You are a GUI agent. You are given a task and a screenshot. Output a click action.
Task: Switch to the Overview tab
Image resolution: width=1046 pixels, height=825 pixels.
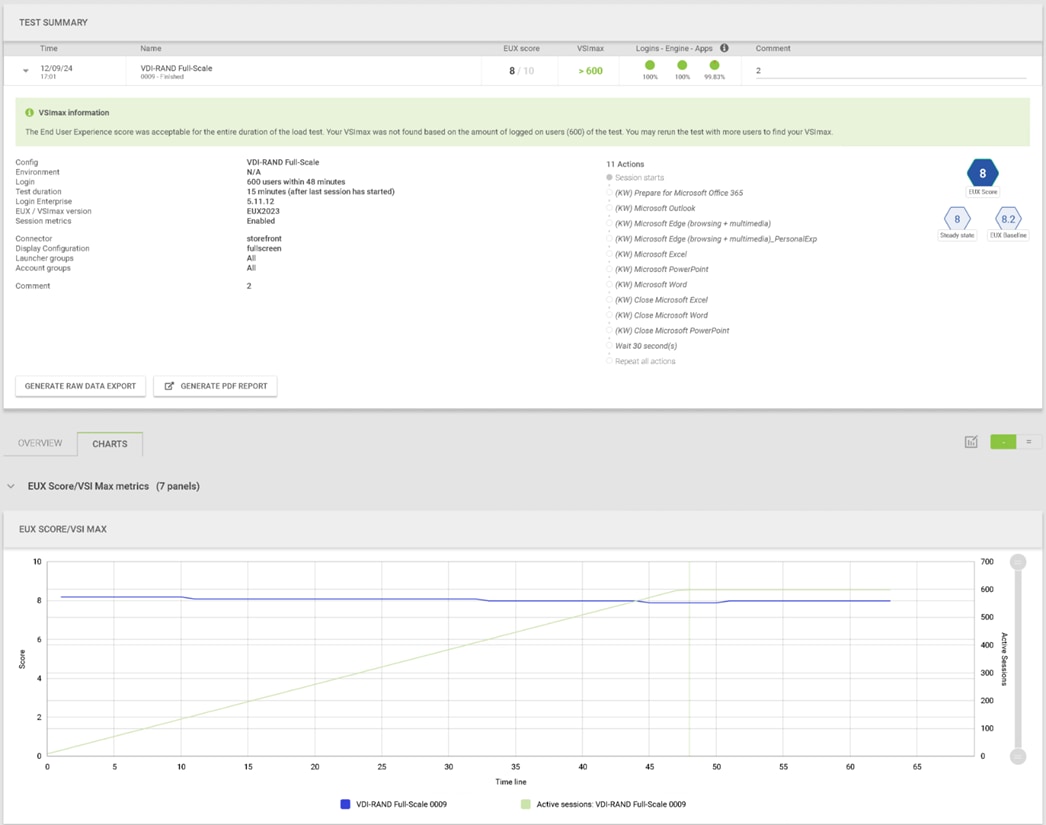point(40,442)
